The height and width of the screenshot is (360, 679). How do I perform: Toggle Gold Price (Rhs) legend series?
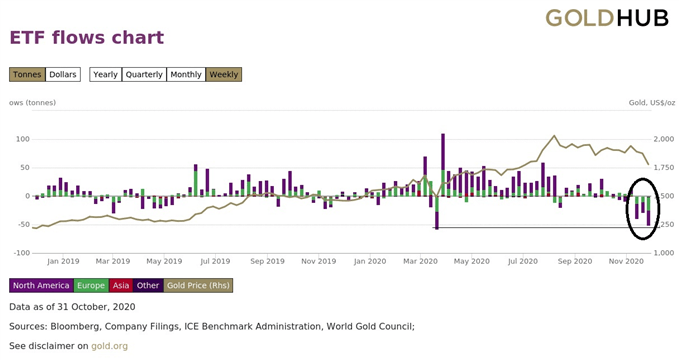pyautogui.click(x=198, y=285)
